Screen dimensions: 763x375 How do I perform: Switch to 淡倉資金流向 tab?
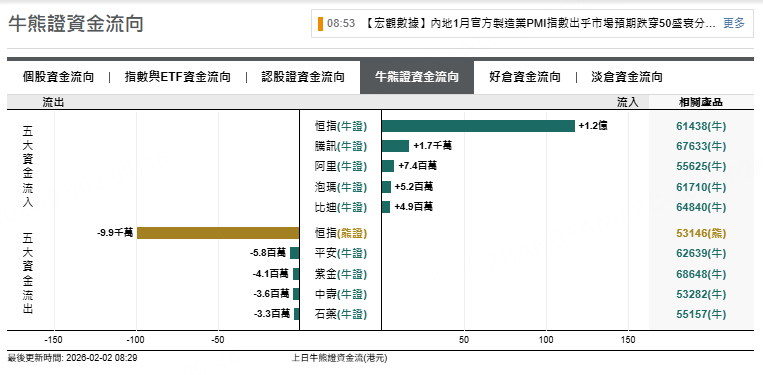pyautogui.click(x=627, y=77)
